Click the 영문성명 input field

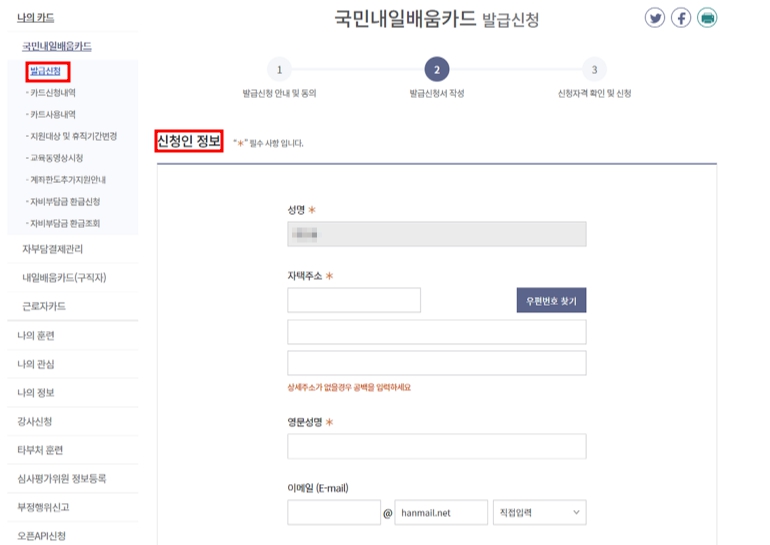[437, 446]
